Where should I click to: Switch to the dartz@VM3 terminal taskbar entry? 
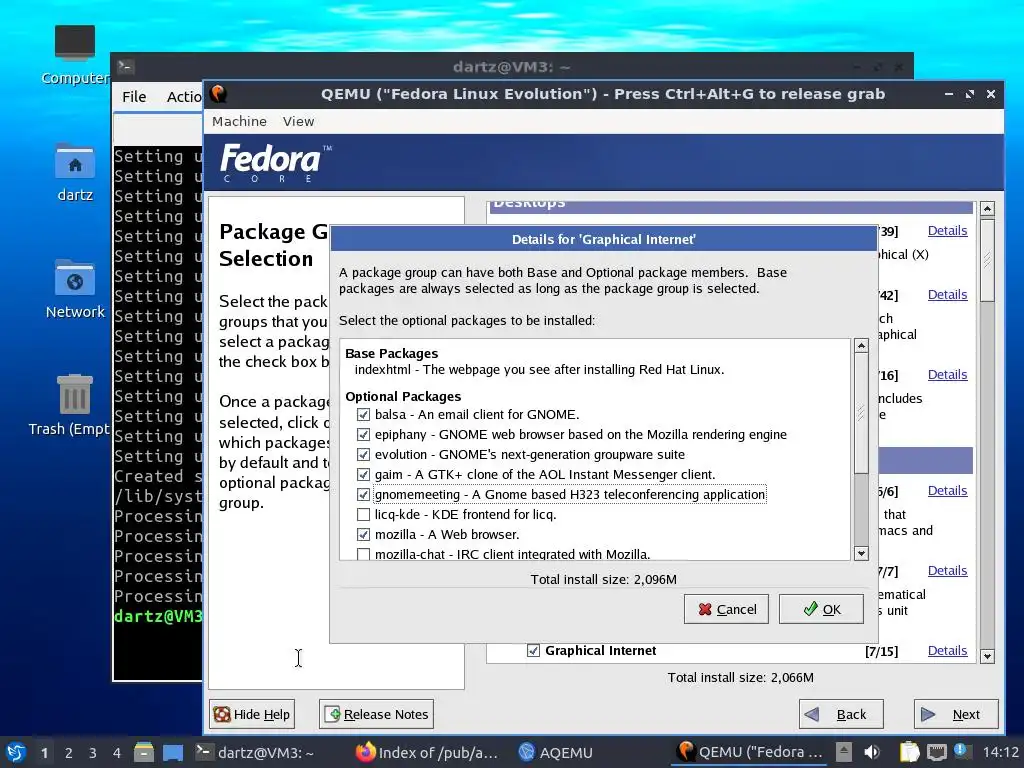point(256,752)
